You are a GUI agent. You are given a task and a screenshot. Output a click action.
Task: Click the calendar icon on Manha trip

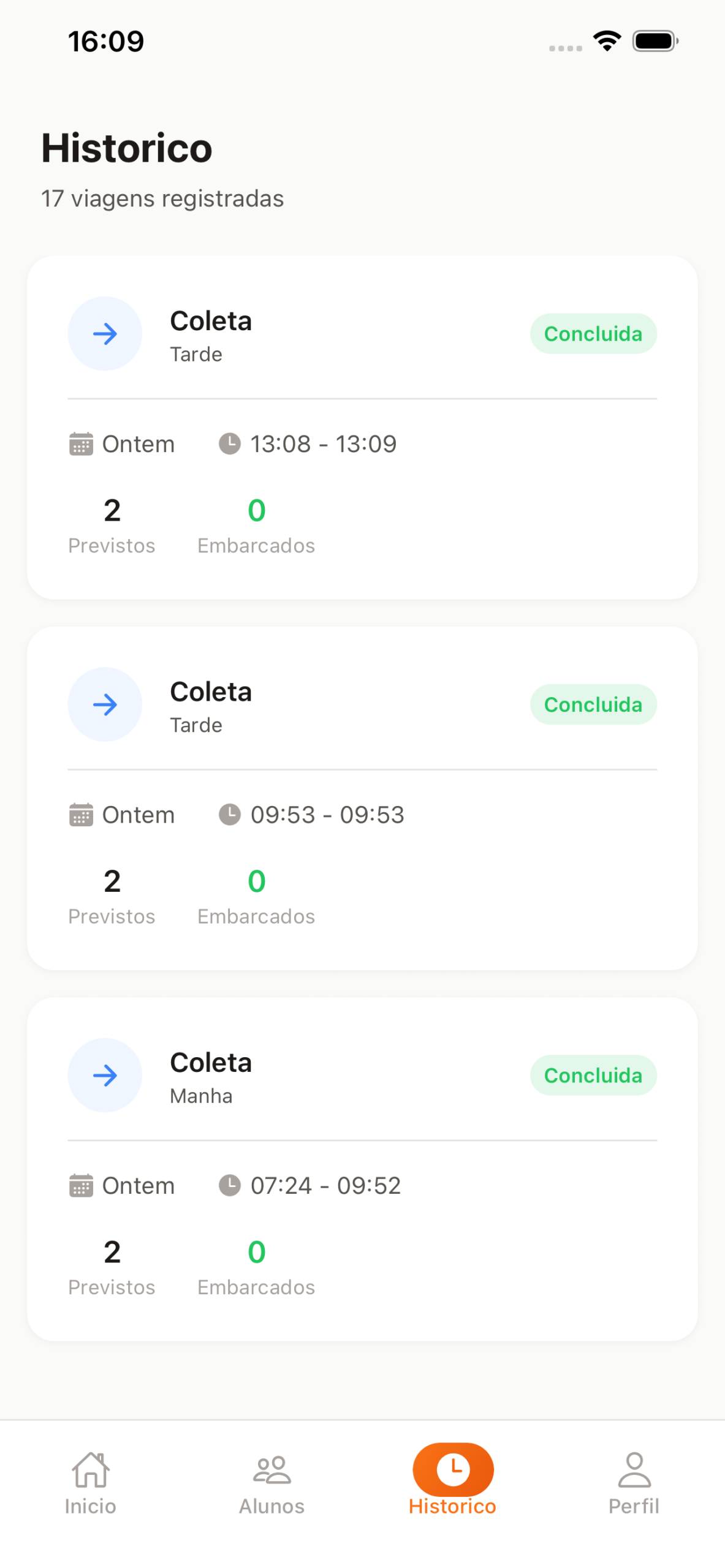81,1185
